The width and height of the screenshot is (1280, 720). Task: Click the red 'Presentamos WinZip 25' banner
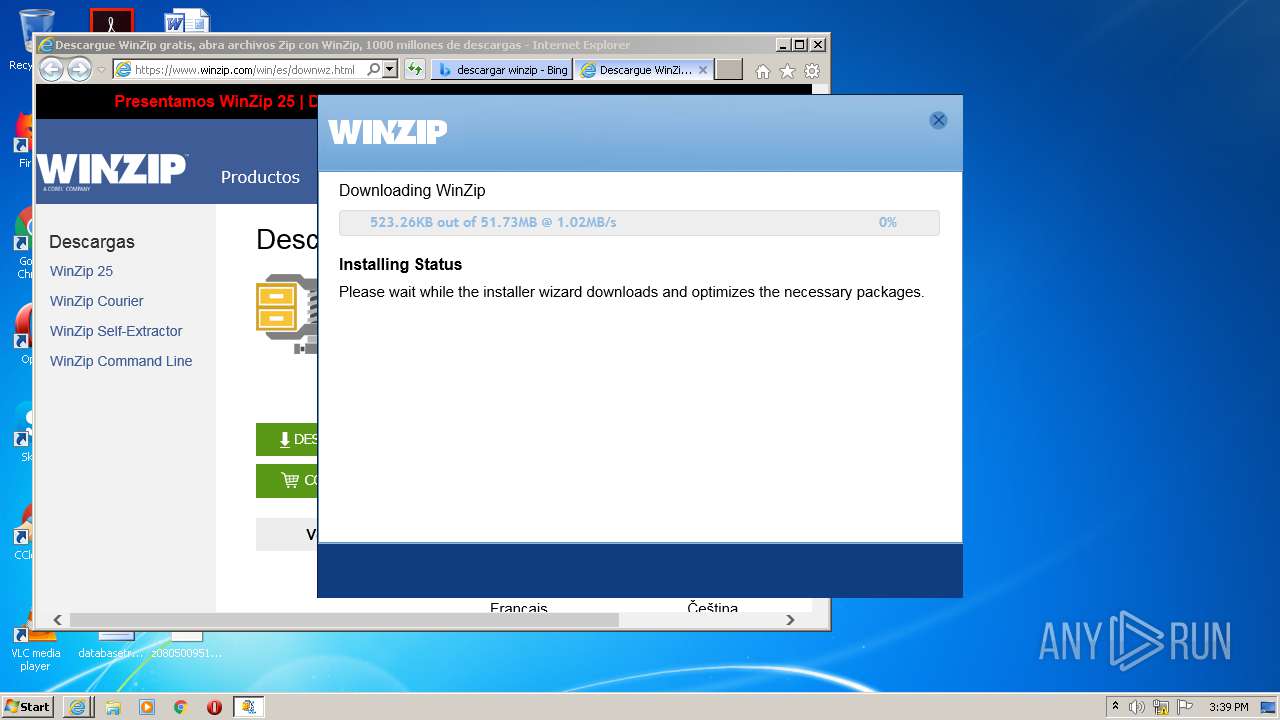pyautogui.click(x=216, y=101)
